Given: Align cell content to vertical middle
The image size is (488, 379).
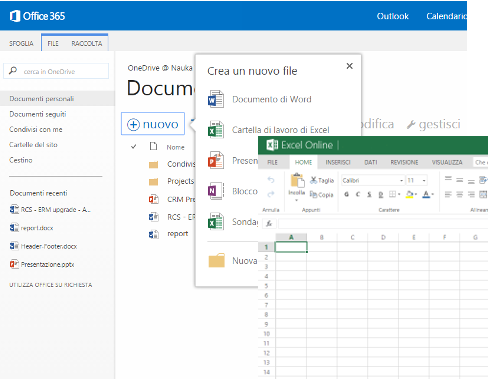Looking at the screenshot, I should point(460,180).
